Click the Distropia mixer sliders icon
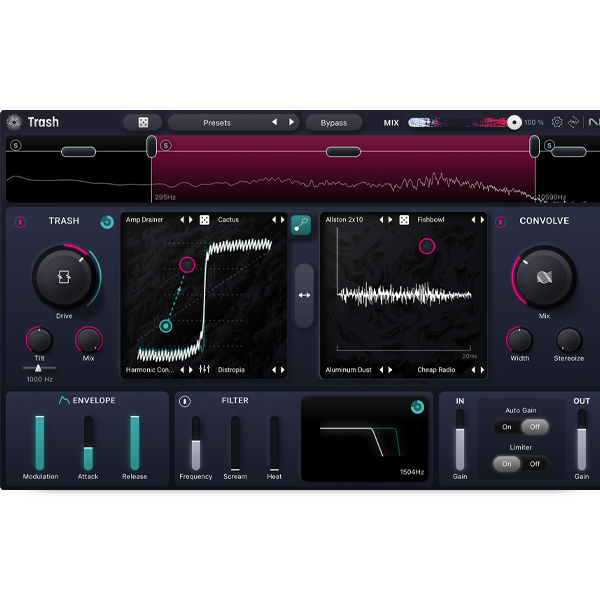The width and height of the screenshot is (600, 600). coord(204,370)
